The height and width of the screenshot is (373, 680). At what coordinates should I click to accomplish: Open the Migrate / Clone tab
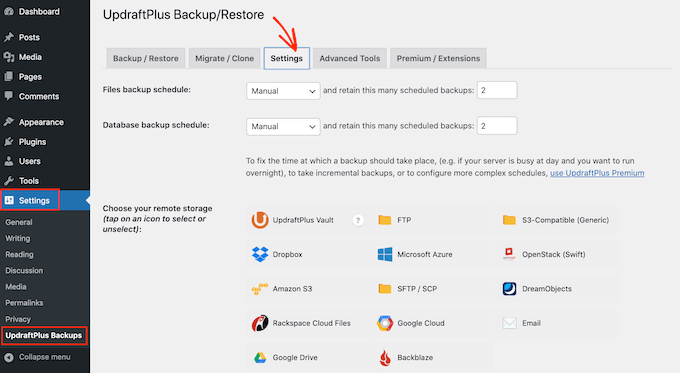(224, 58)
